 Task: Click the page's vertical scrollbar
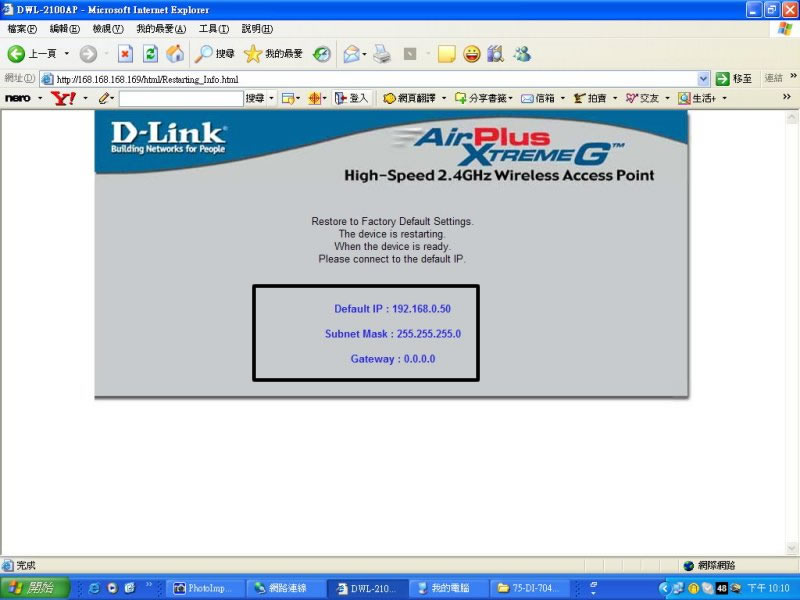[791, 333]
